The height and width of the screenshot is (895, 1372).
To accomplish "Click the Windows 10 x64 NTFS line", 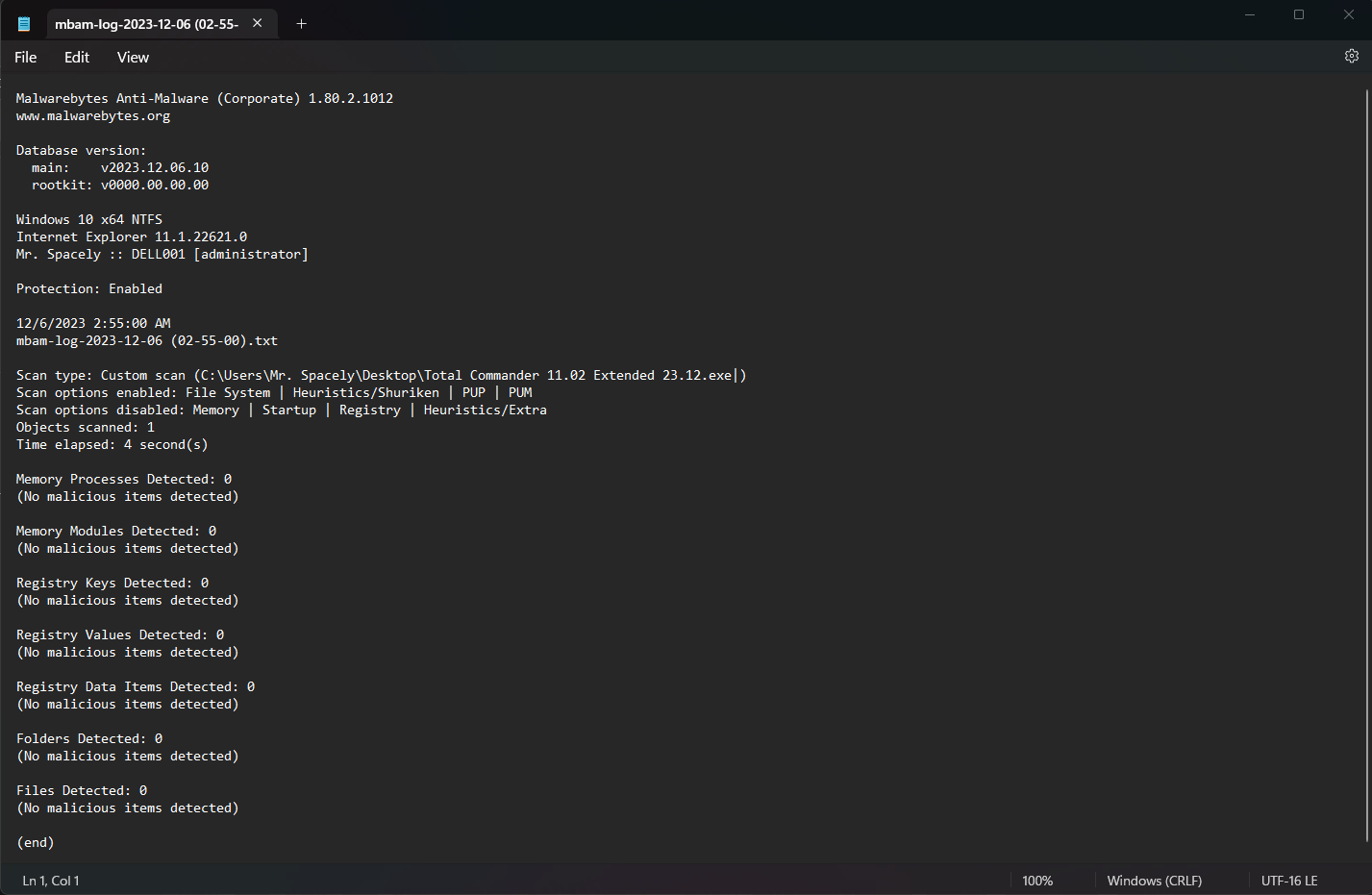I will [89, 219].
